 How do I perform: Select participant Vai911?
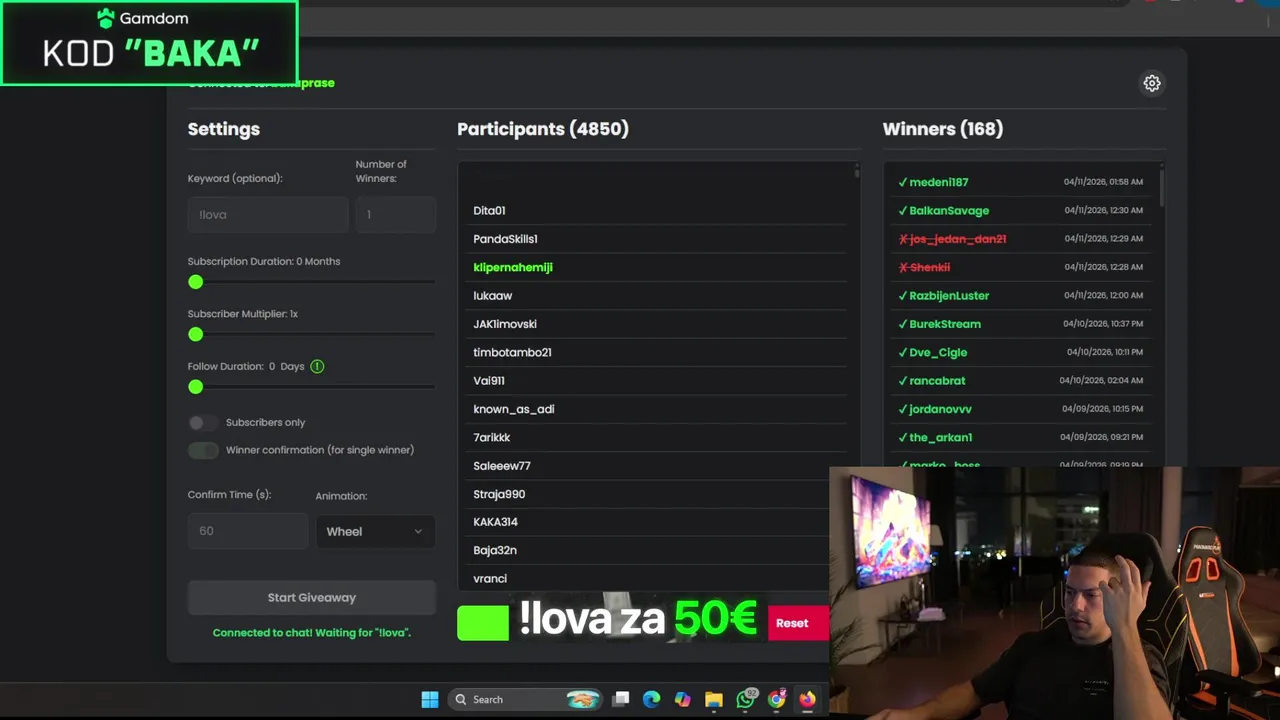pos(489,381)
